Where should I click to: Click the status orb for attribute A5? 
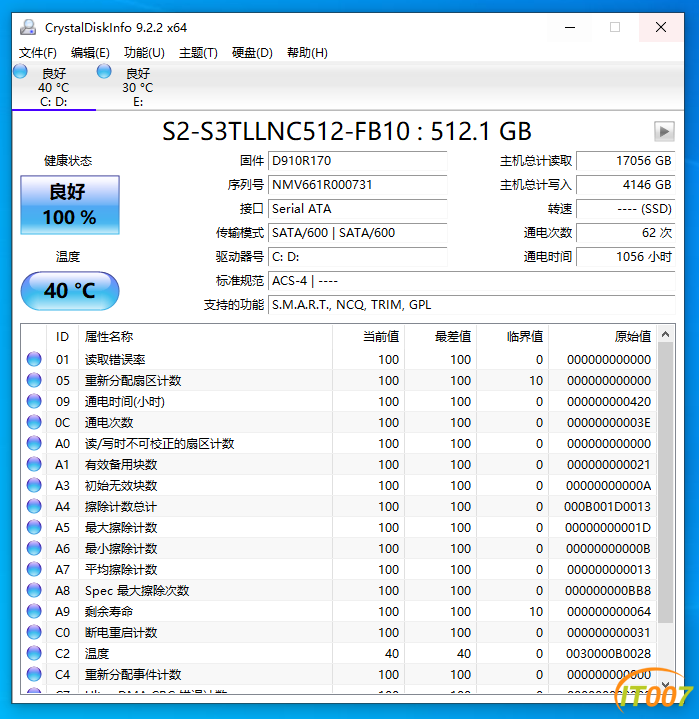(x=34, y=527)
